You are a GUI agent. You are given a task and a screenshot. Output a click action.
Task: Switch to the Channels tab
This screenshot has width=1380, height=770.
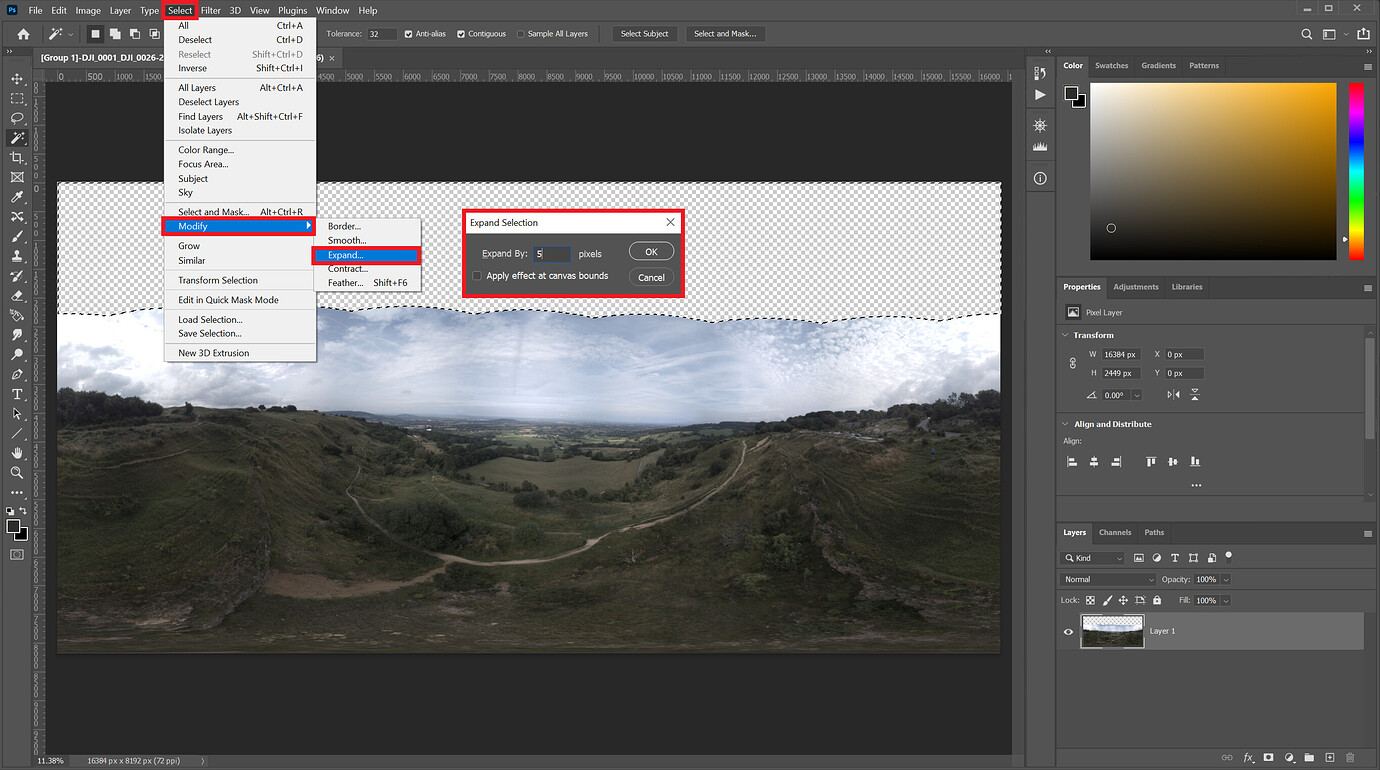pyautogui.click(x=1114, y=532)
